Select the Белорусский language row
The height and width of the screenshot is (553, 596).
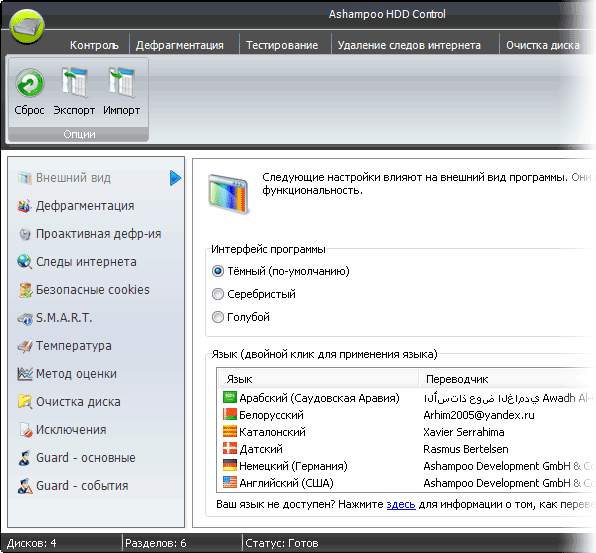407,415
